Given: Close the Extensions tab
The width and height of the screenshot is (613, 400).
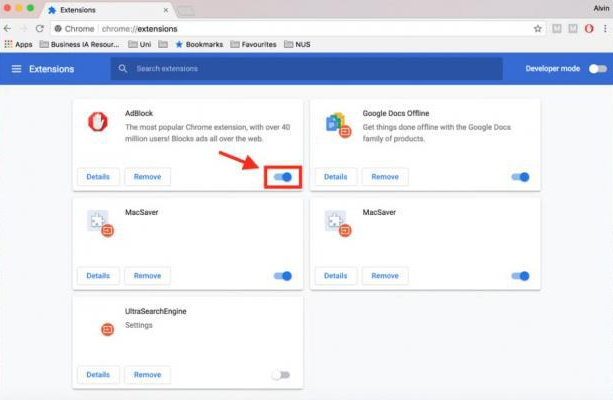Looking at the screenshot, I should tap(166, 10).
